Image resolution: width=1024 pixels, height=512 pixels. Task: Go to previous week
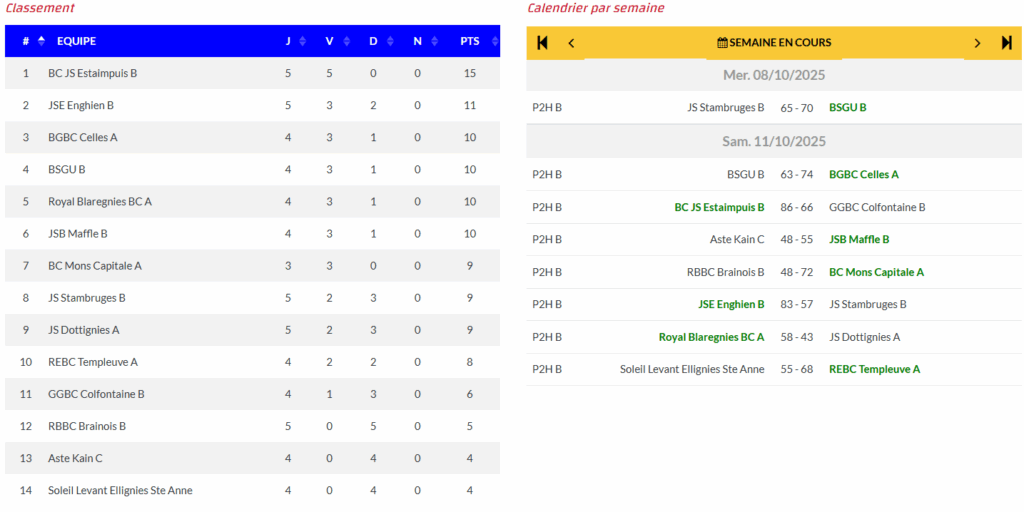pos(571,43)
